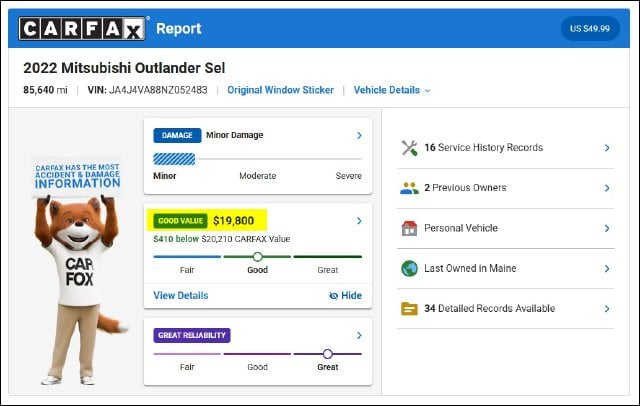Expand Personal Vehicle row chevron
The height and width of the screenshot is (406, 640).
click(607, 228)
